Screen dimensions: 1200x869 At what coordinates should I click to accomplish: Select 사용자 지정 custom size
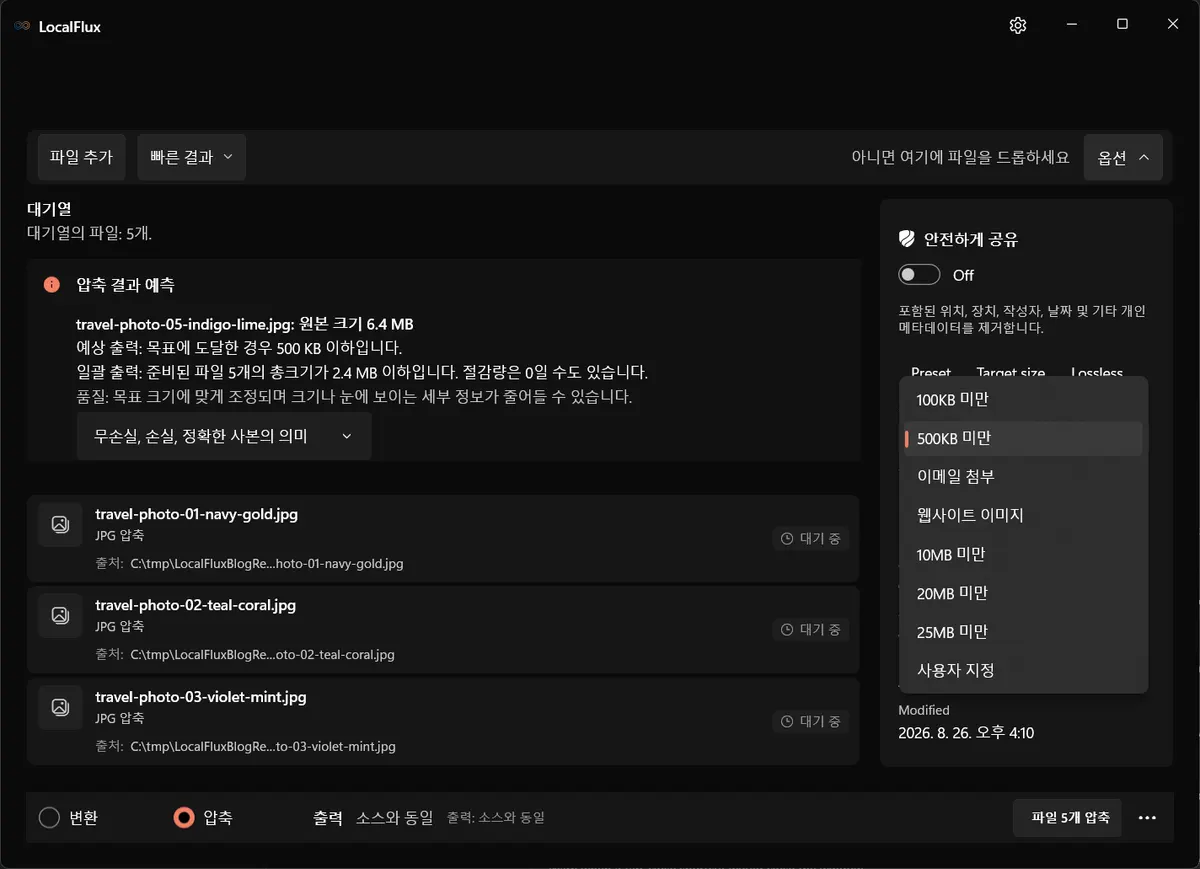pos(1023,670)
